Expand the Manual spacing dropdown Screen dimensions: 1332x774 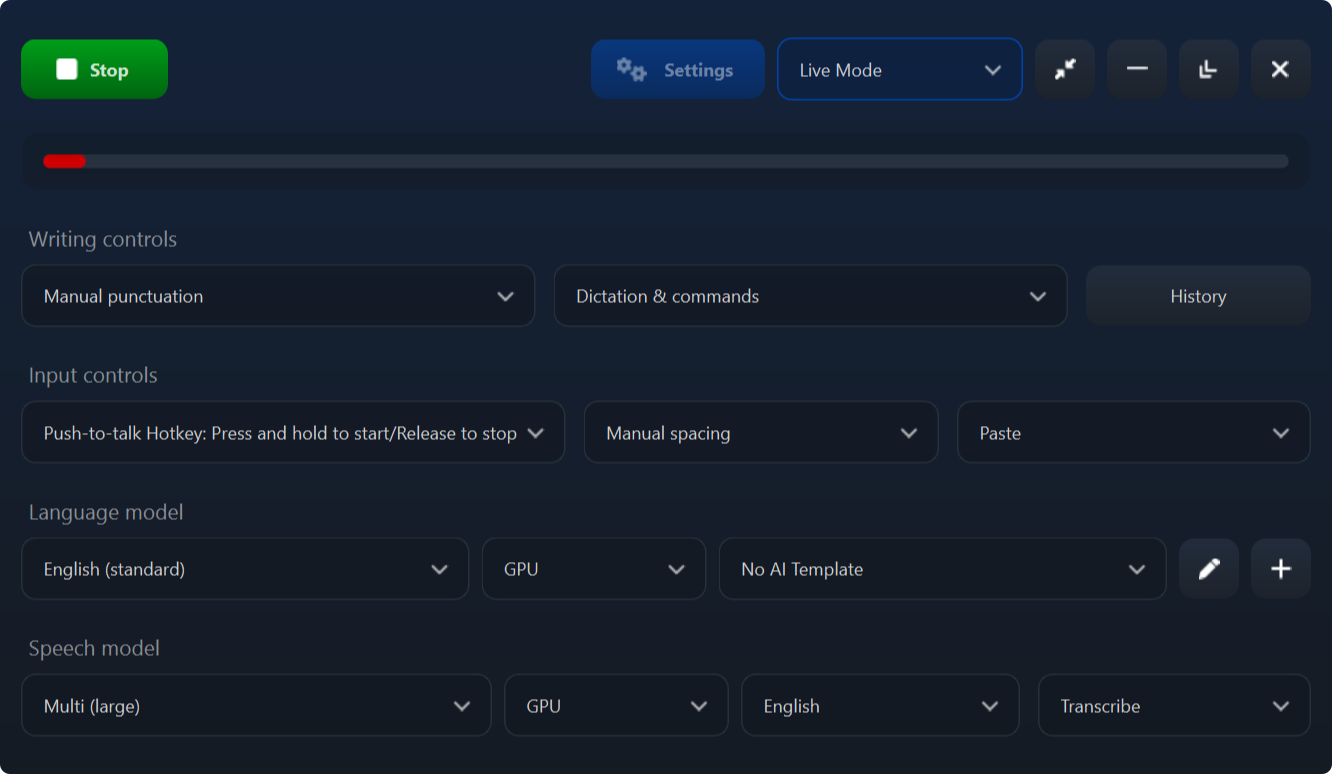click(761, 432)
